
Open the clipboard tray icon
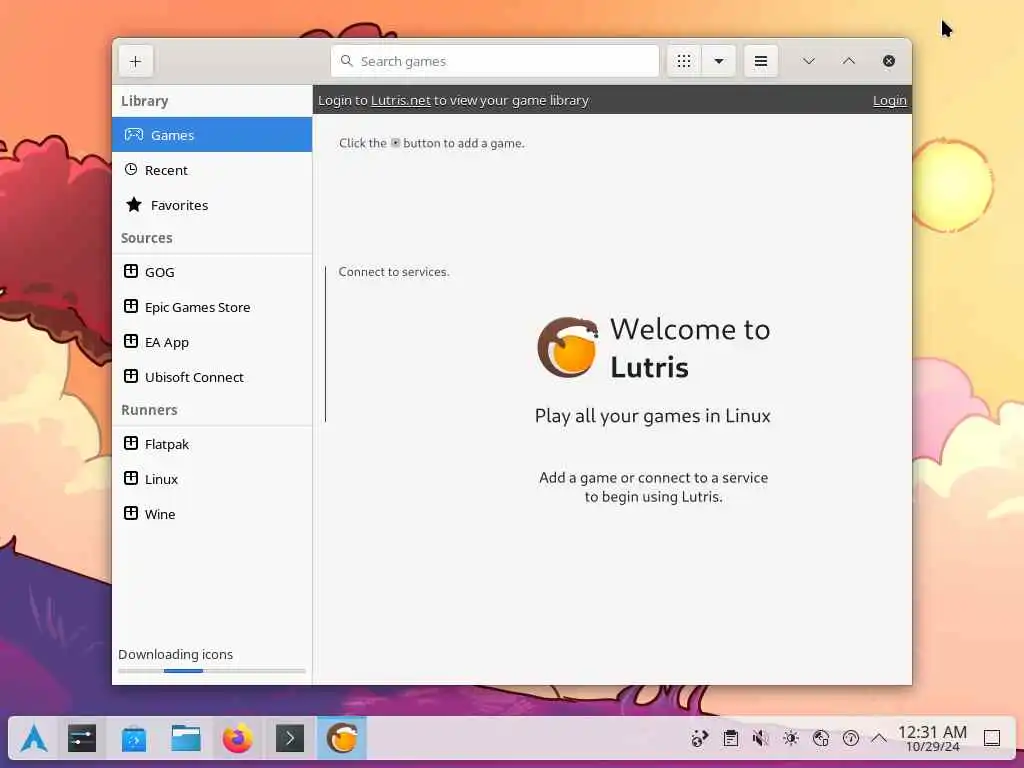pyautogui.click(x=730, y=739)
